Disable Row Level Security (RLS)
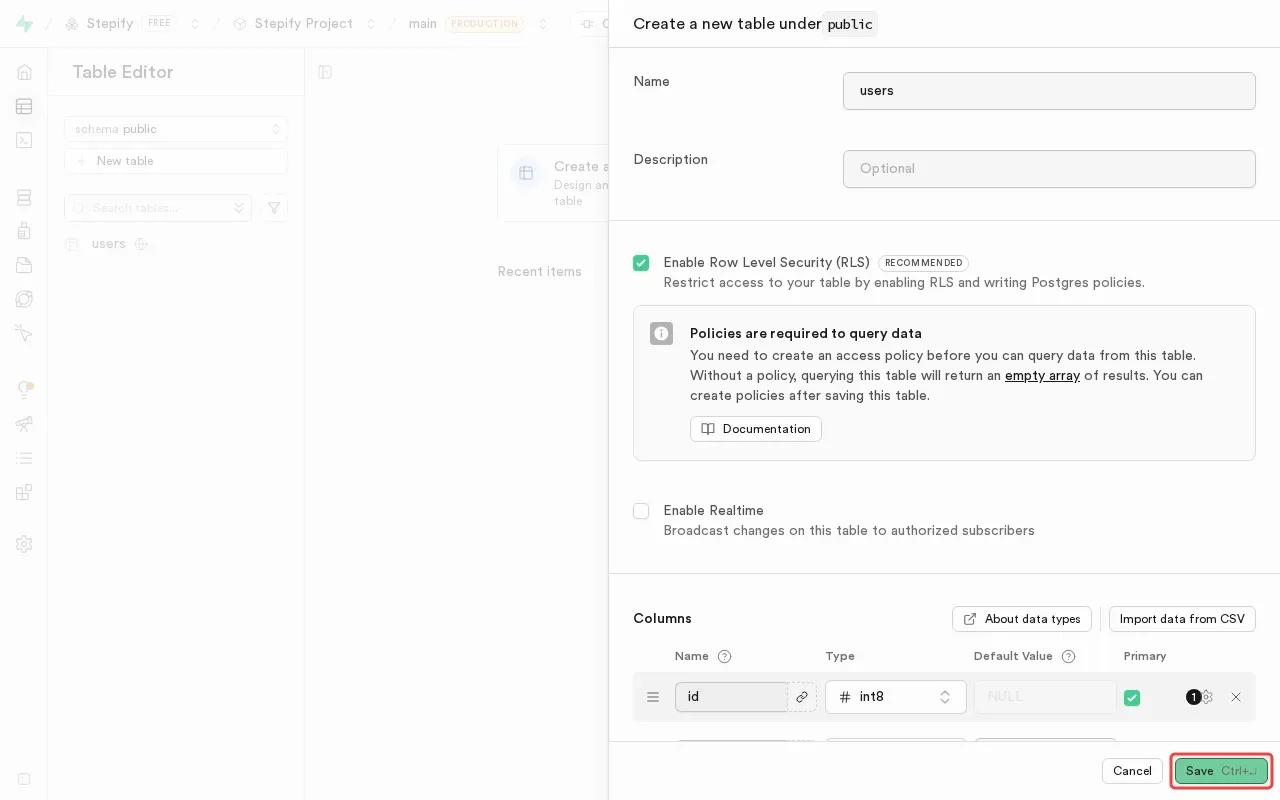Viewport: 1280px width, 800px height. tap(641, 263)
